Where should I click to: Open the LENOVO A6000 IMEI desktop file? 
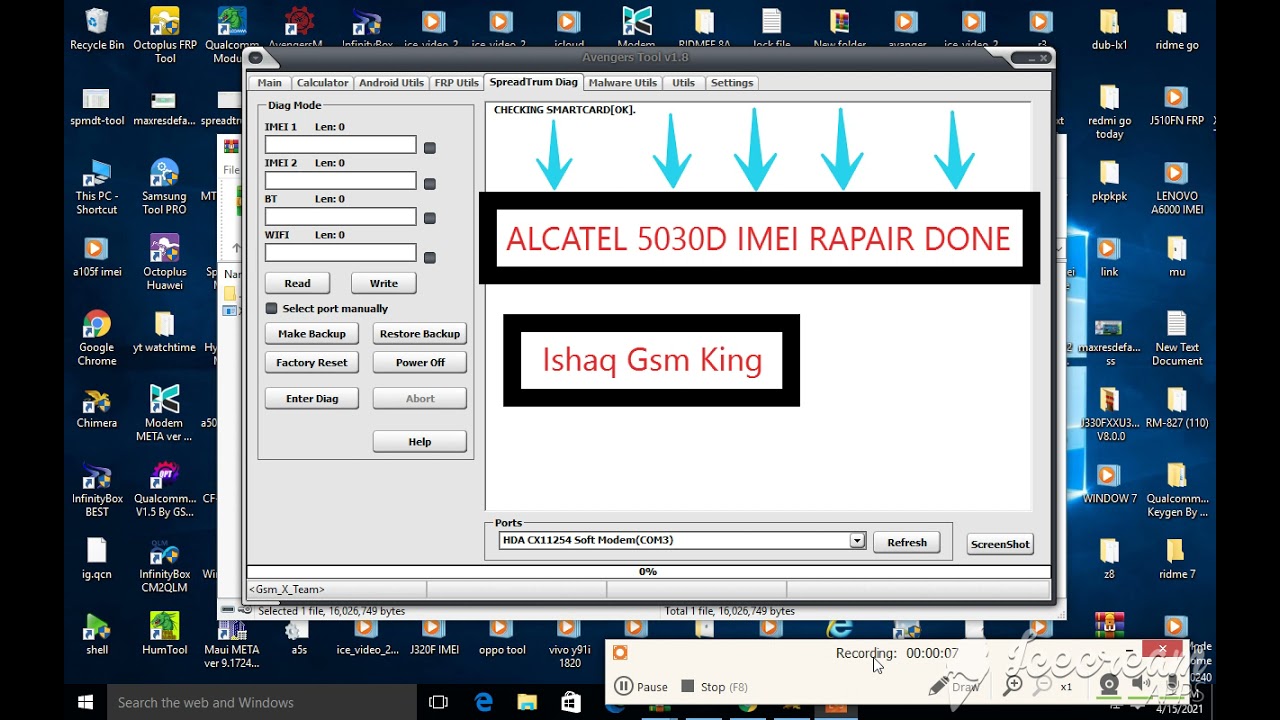coord(1177,187)
